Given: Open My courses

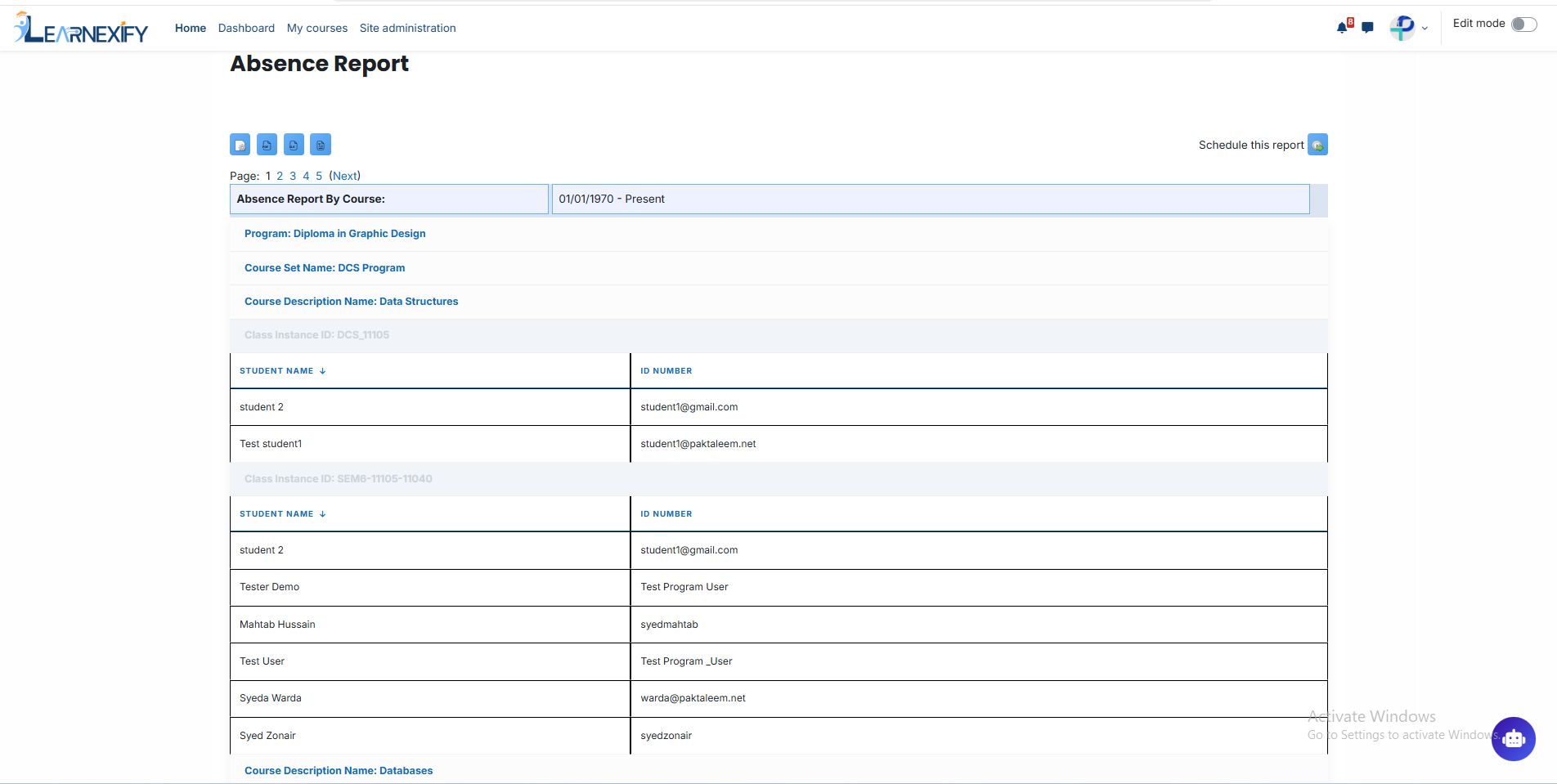Looking at the screenshot, I should coord(317,28).
